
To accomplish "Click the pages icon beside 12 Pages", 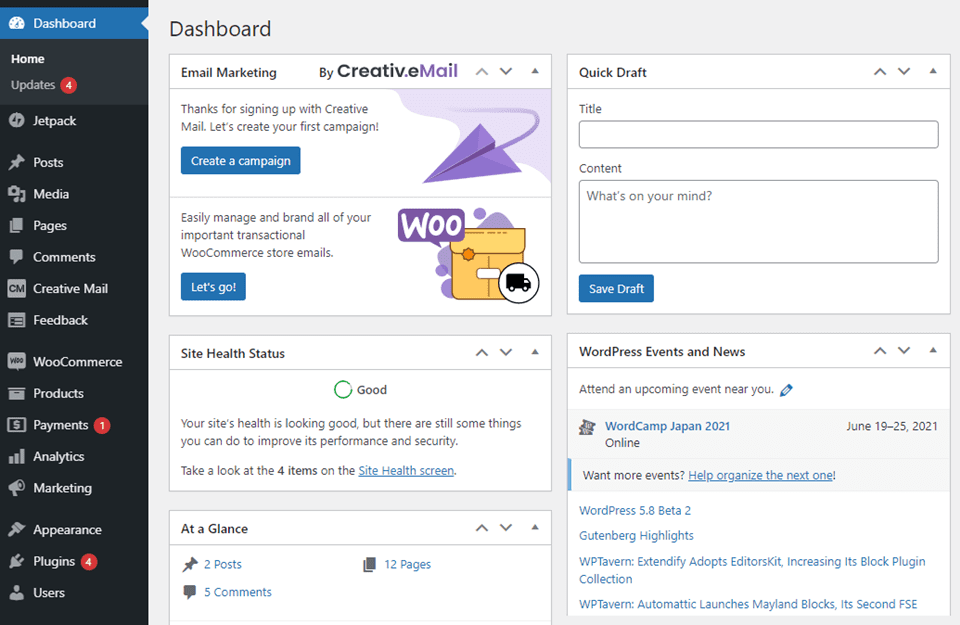I will 370,564.
